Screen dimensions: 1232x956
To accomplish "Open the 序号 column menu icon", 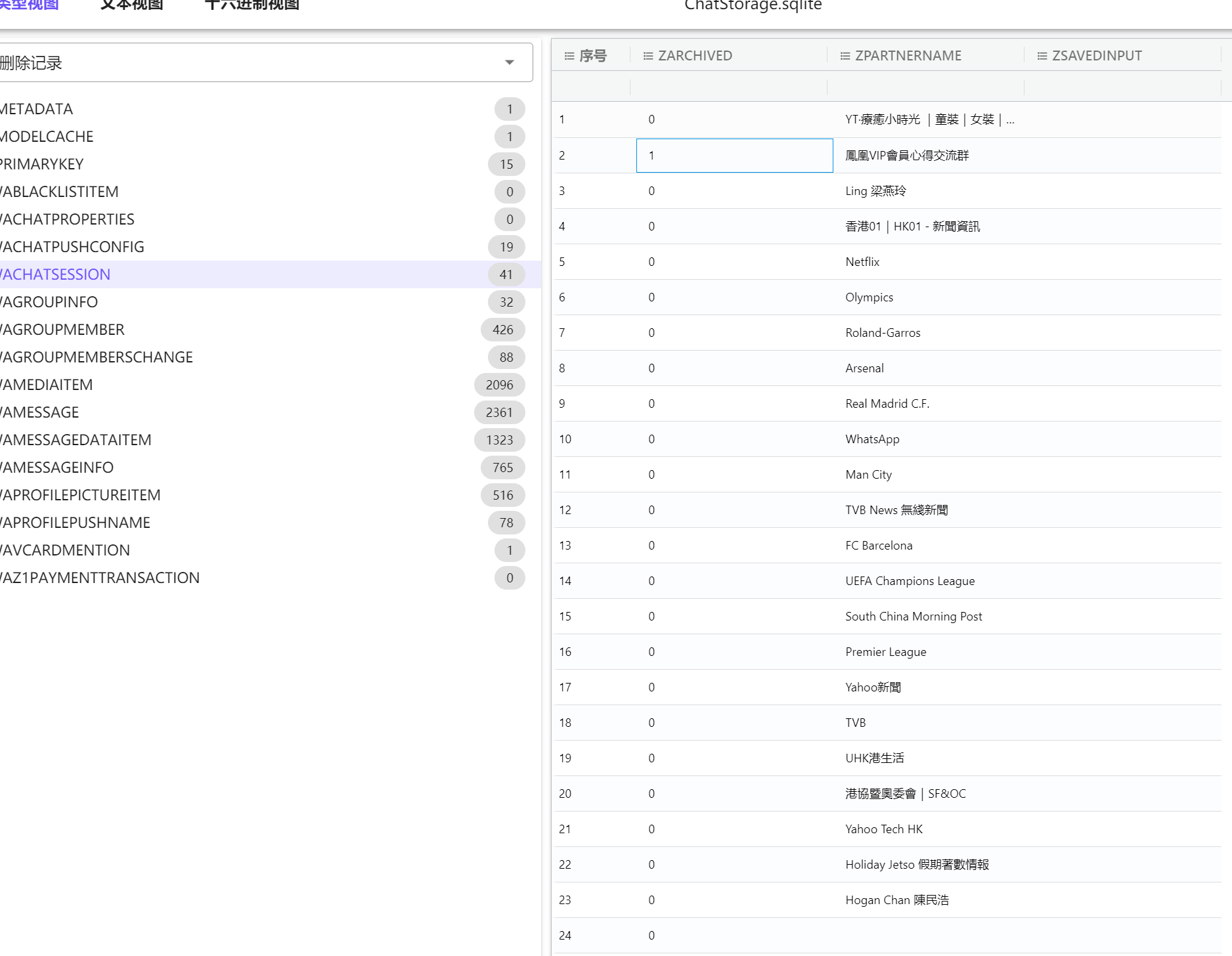I will [x=569, y=55].
